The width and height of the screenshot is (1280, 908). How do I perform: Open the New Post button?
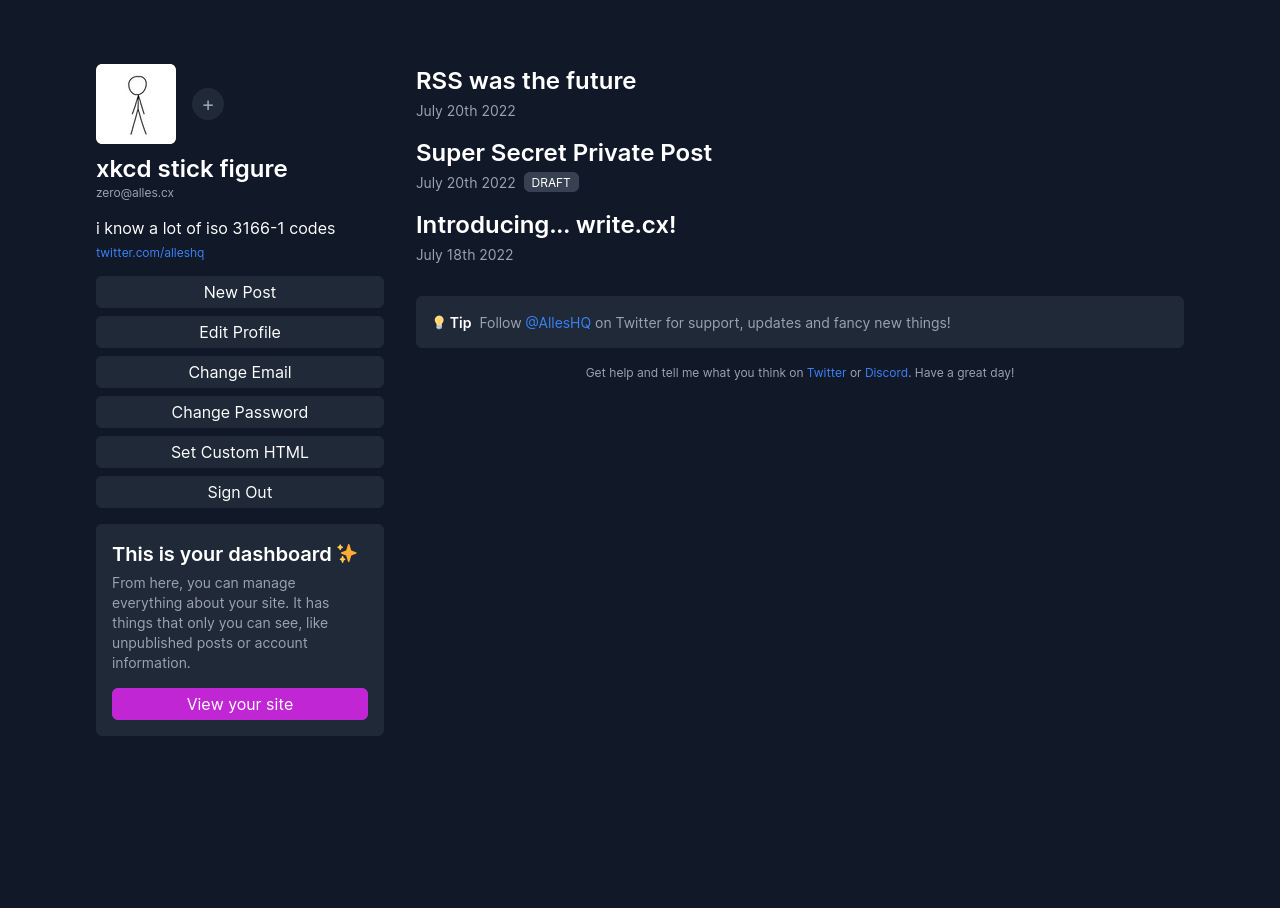pos(240,292)
